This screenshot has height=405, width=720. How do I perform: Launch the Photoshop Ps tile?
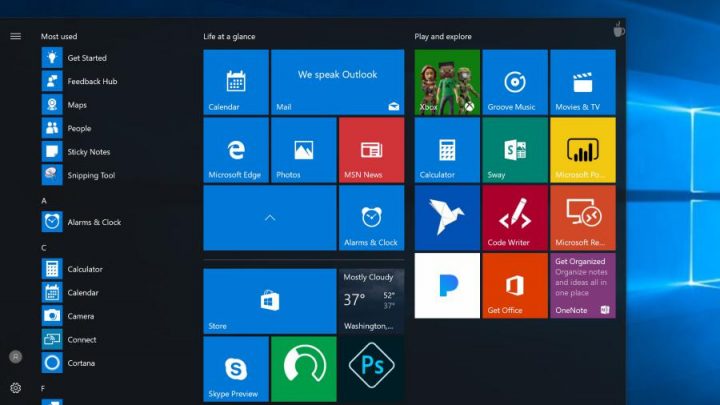click(x=371, y=369)
